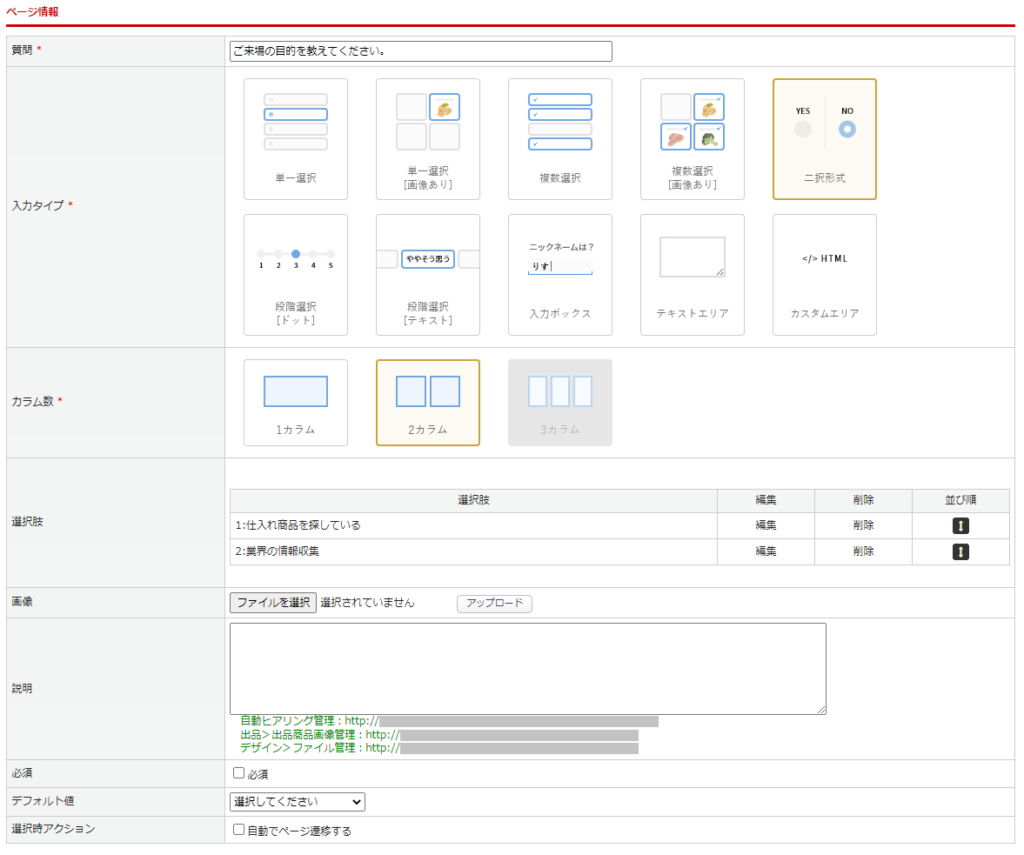Check 自動でページ遷移する option
The height and width of the screenshot is (855, 1024).
[x=238, y=830]
